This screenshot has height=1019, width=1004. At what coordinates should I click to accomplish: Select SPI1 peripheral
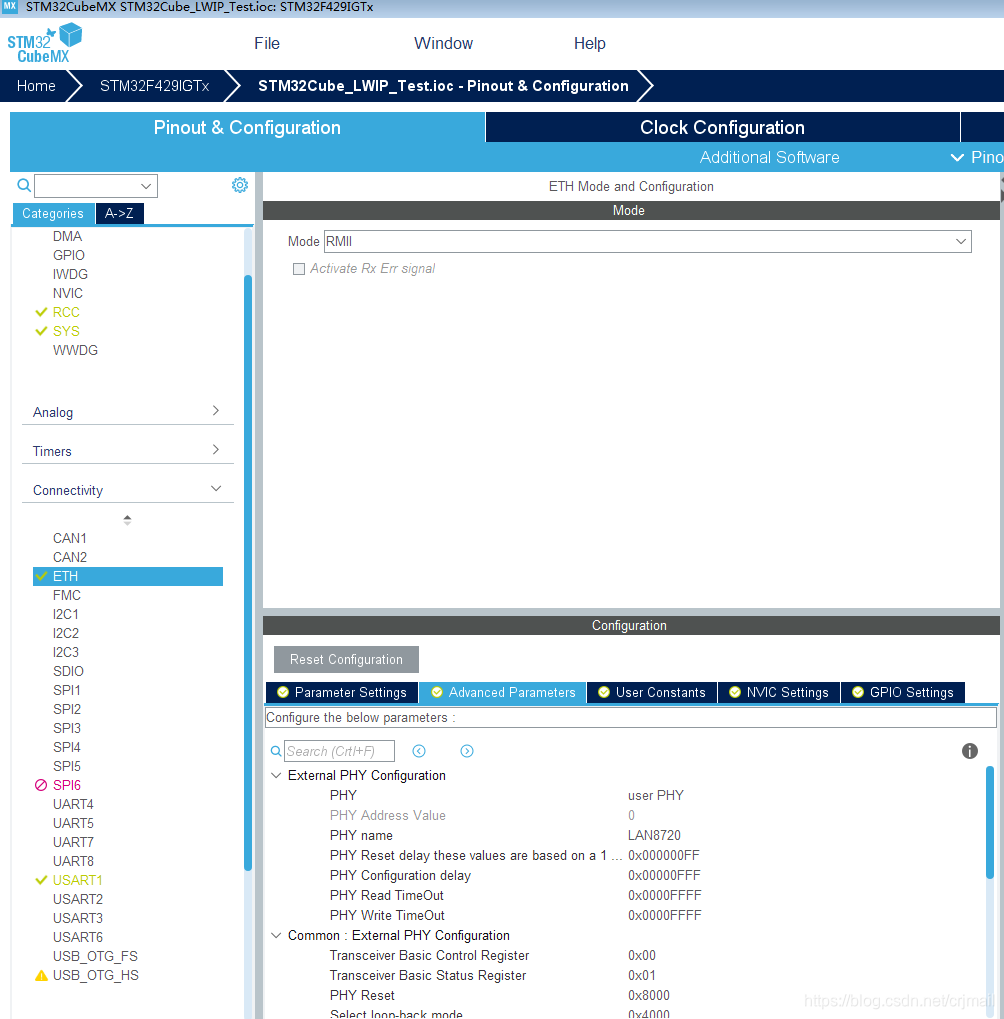coord(67,690)
